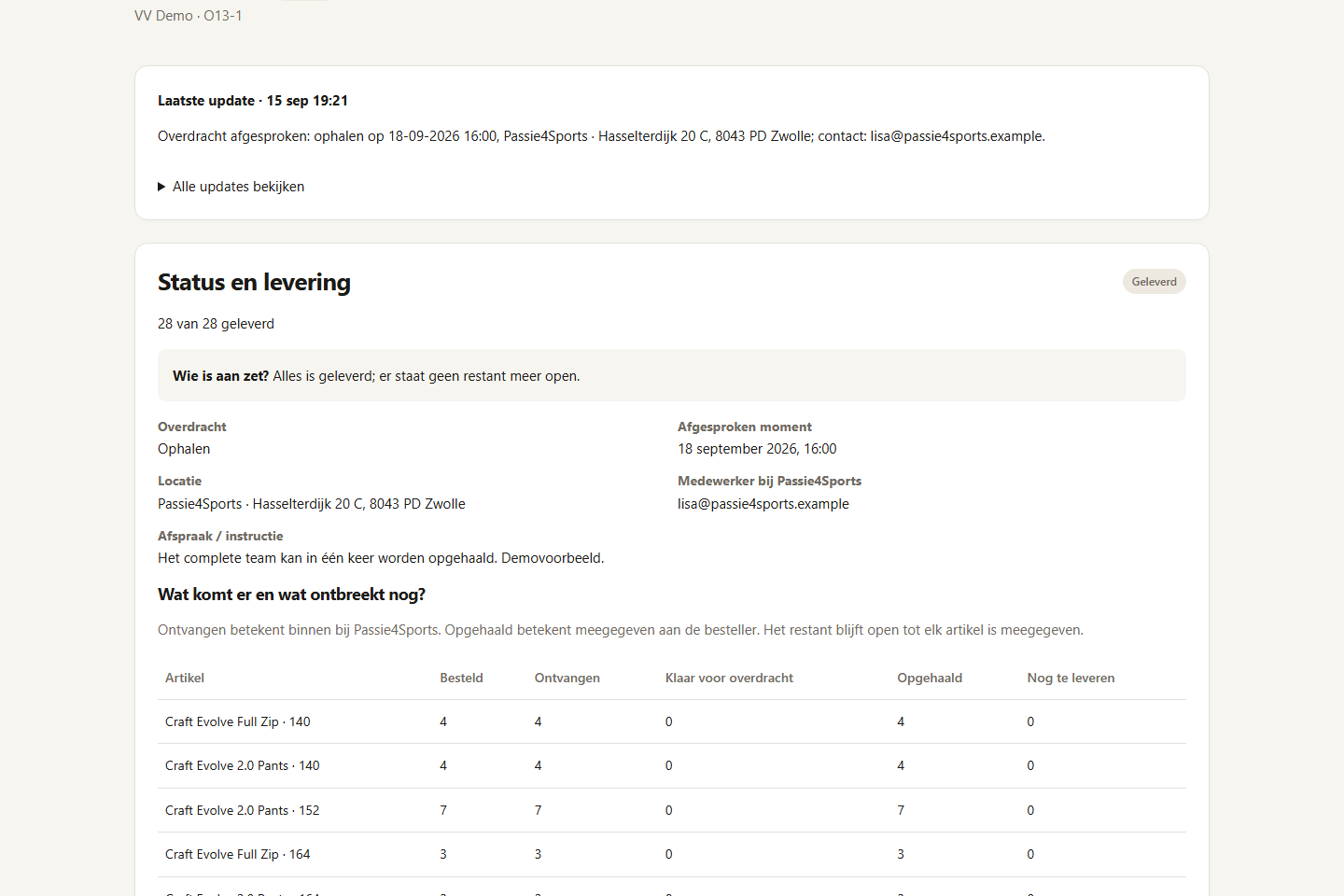Click Nog te leveren value in Full Zip · 164 row
The image size is (1344, 896).
[x=1031, y=854]
